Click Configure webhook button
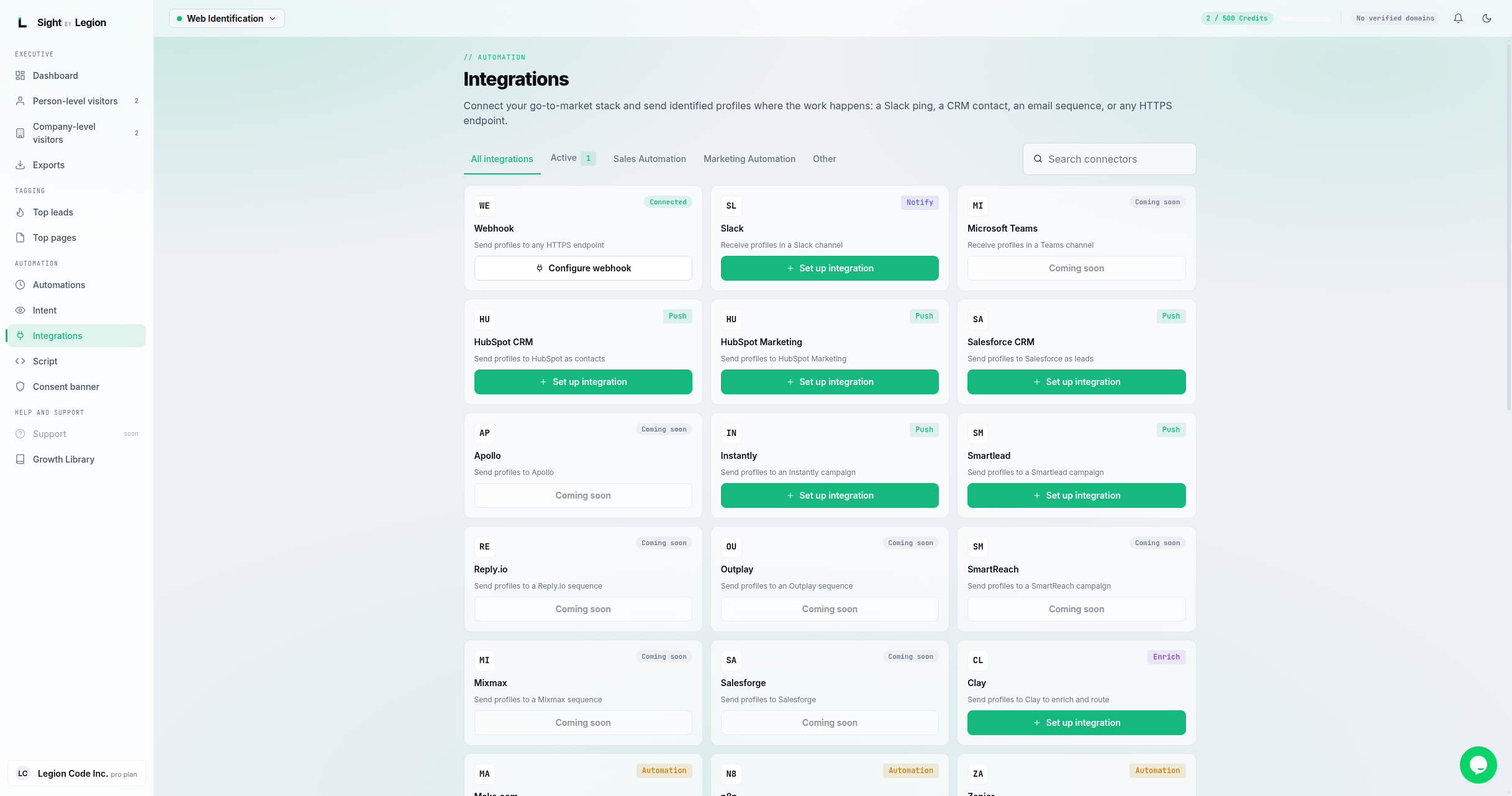 pyautogui.click(x=583, y=268)
